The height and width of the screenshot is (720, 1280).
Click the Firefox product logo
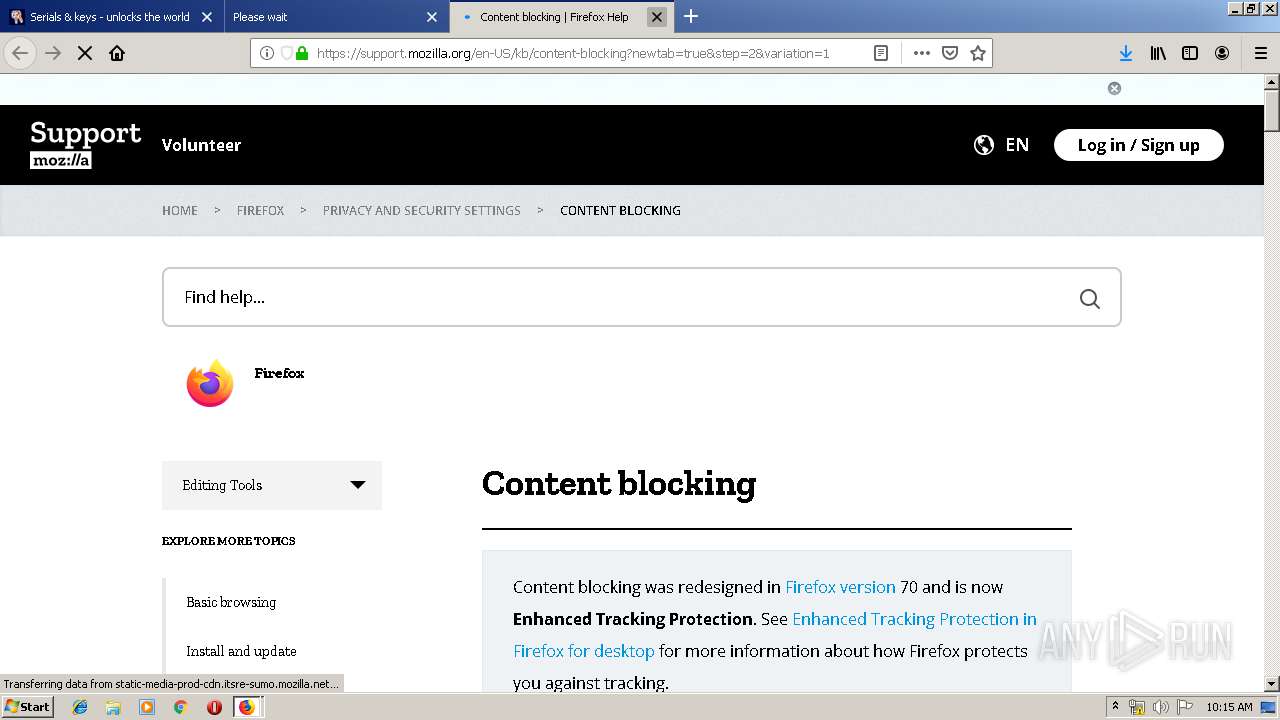(210, 383)
